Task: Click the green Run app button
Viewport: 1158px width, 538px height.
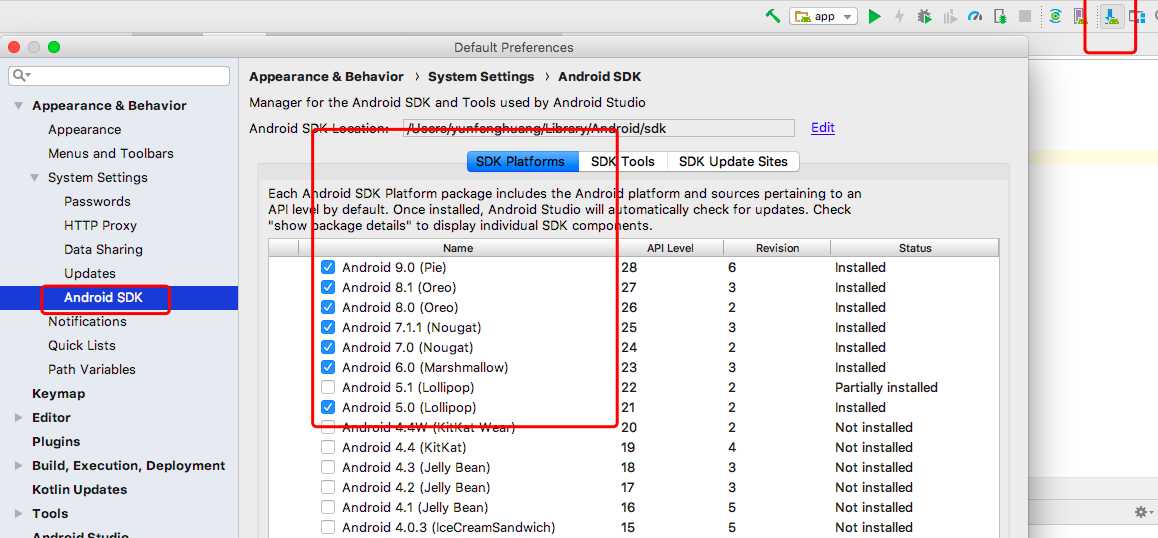Action: pos(874,16)
